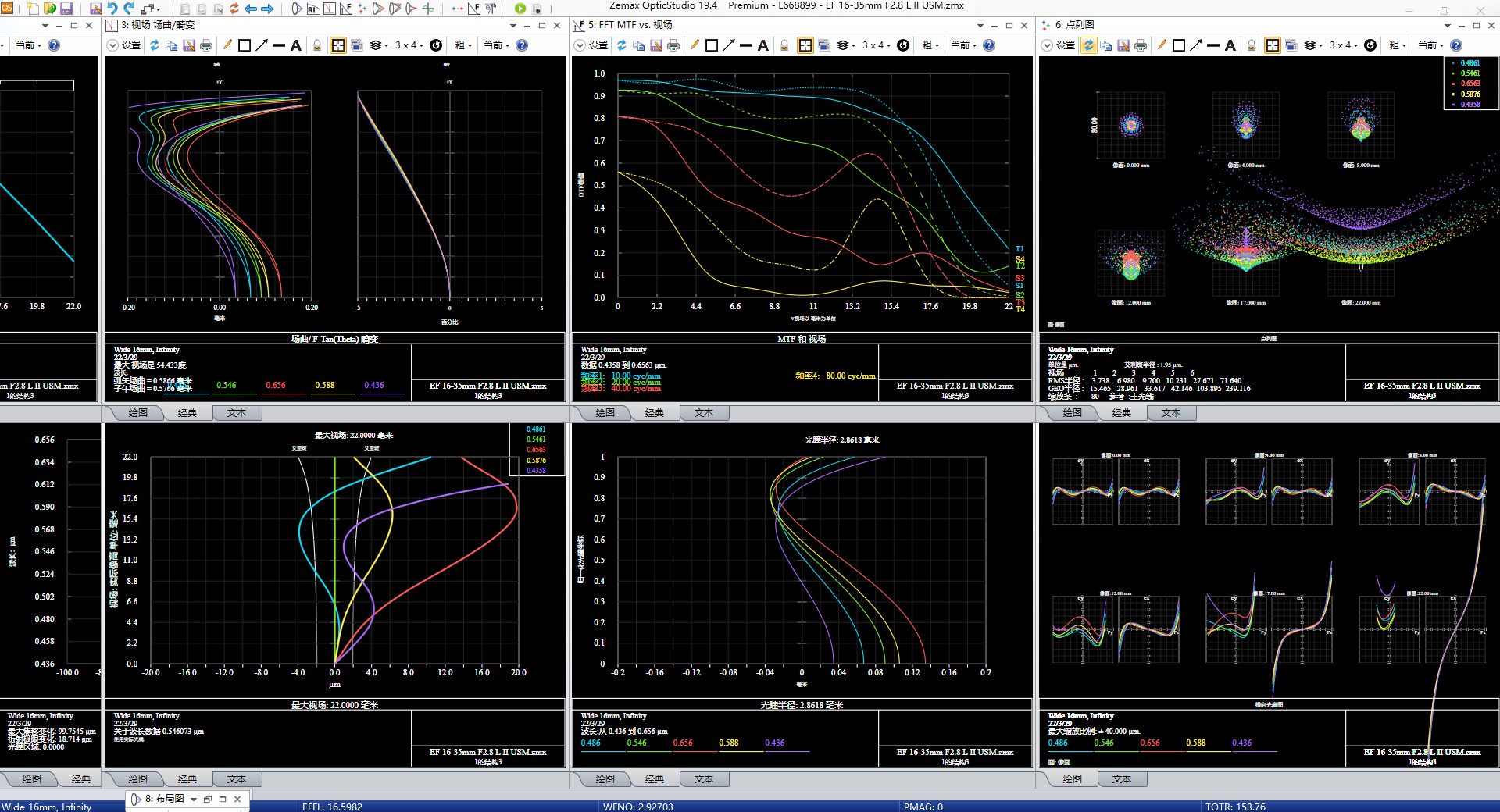1500x812 pixels.
Task: Print the Field Curvature/Distortion window
Action: [x=206, y=45]
